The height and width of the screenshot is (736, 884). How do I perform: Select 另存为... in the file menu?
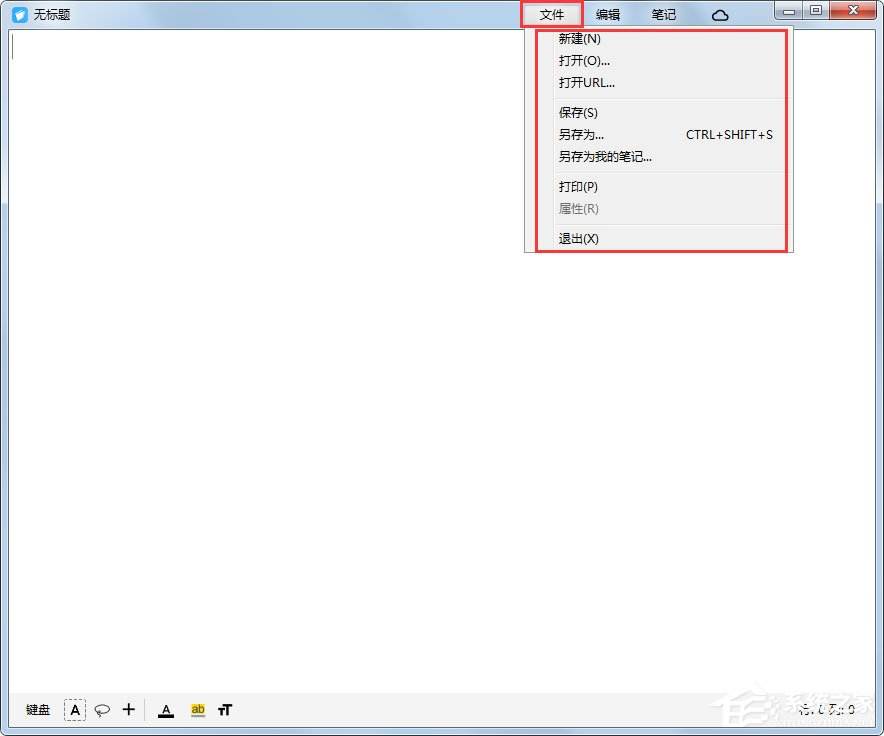coord(581,135)
